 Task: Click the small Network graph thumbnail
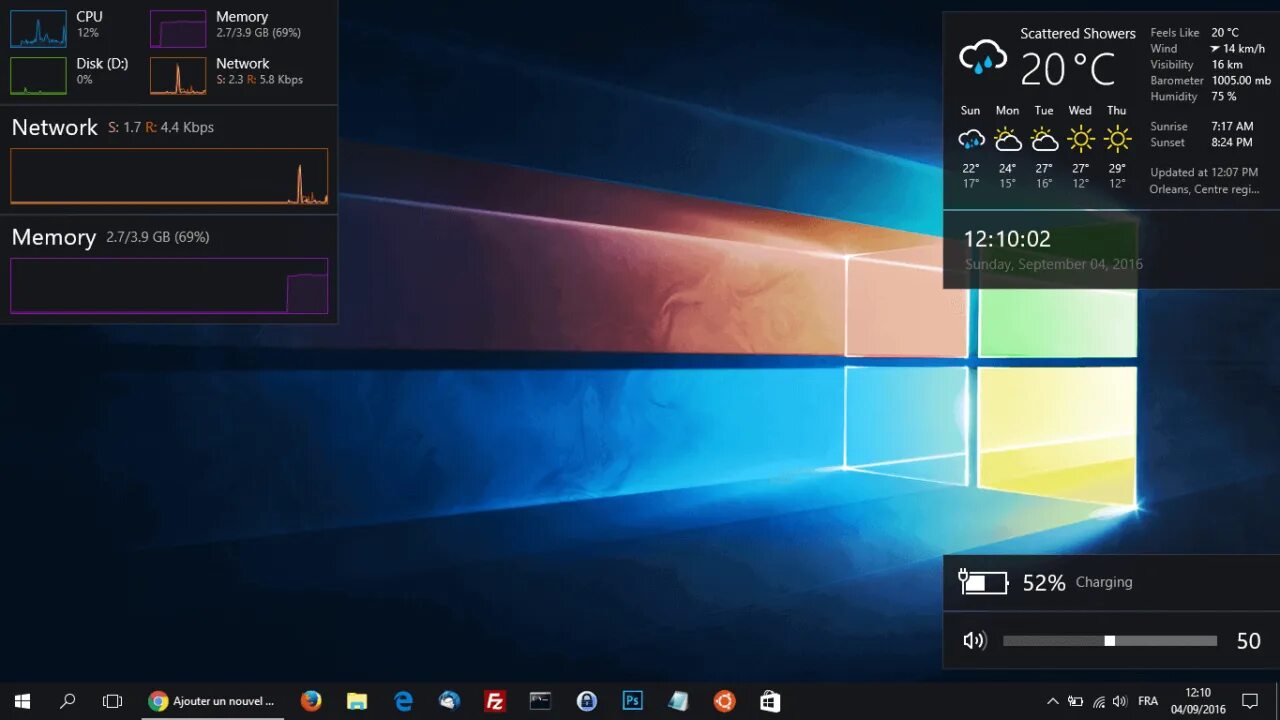pyautogui.click(x=178, y=76)
